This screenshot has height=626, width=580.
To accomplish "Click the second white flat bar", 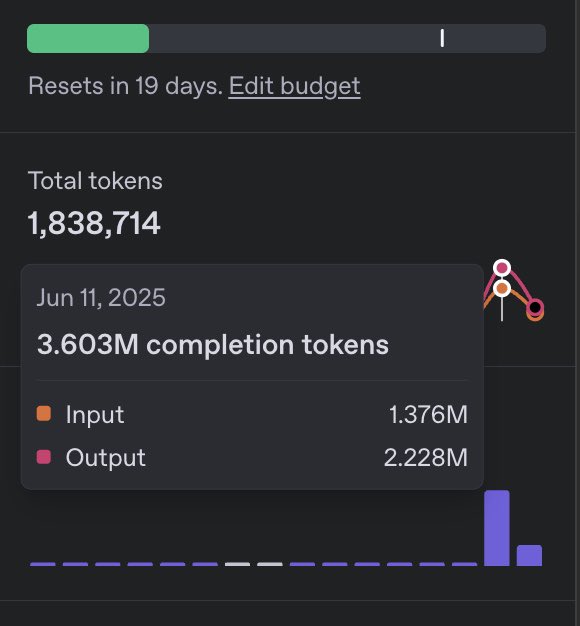I will point(270,564).
